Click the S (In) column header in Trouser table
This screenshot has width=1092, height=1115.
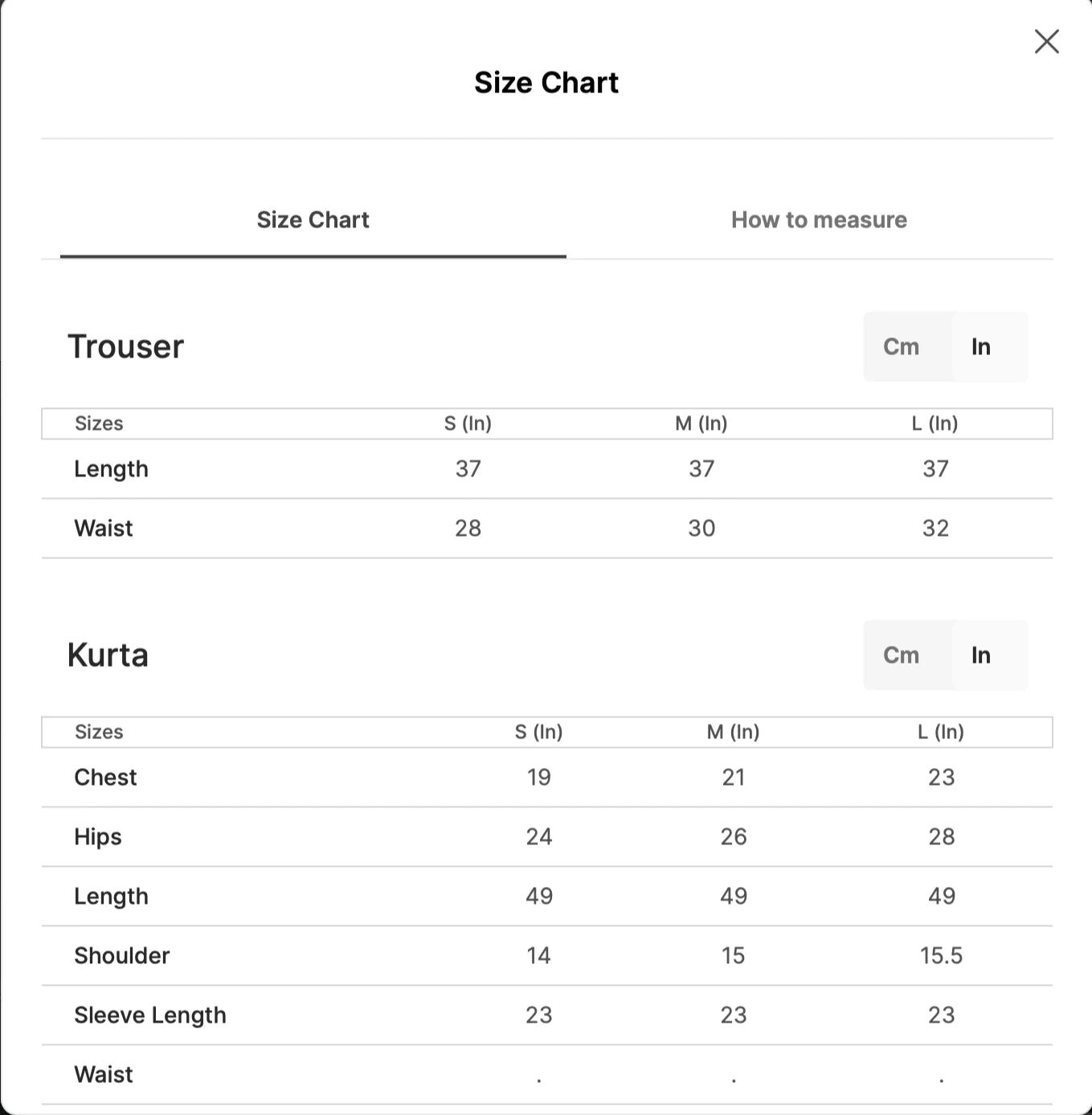pos(468,423)
